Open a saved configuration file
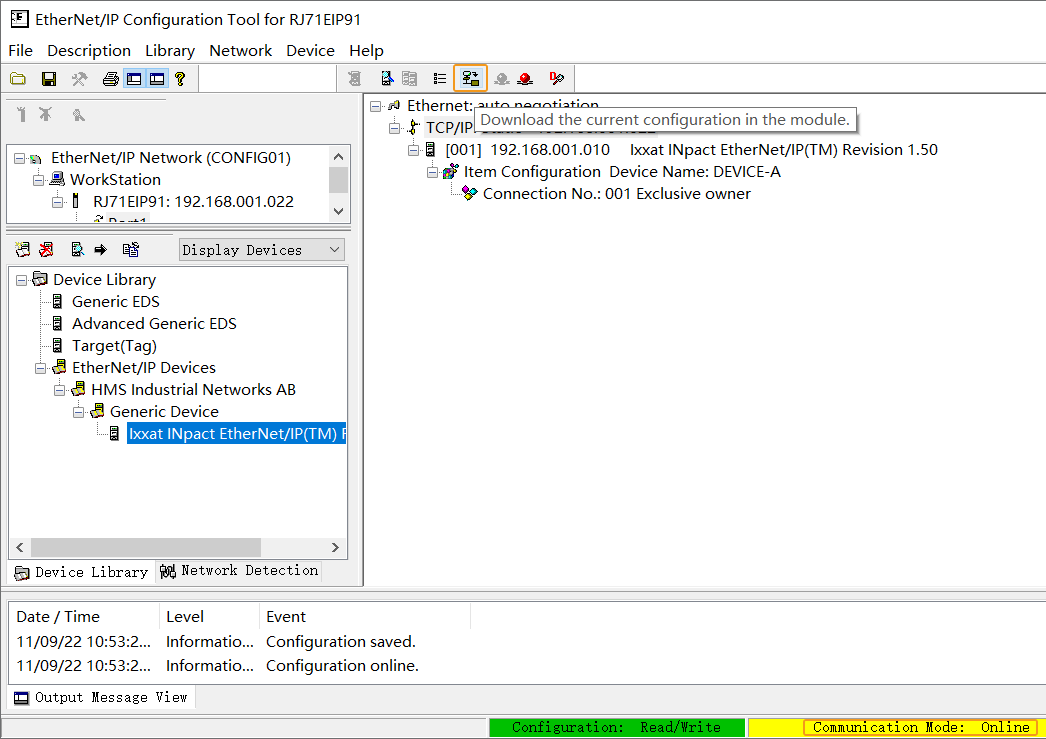This screenshot has height=739, width=1046. click(18, 78)
